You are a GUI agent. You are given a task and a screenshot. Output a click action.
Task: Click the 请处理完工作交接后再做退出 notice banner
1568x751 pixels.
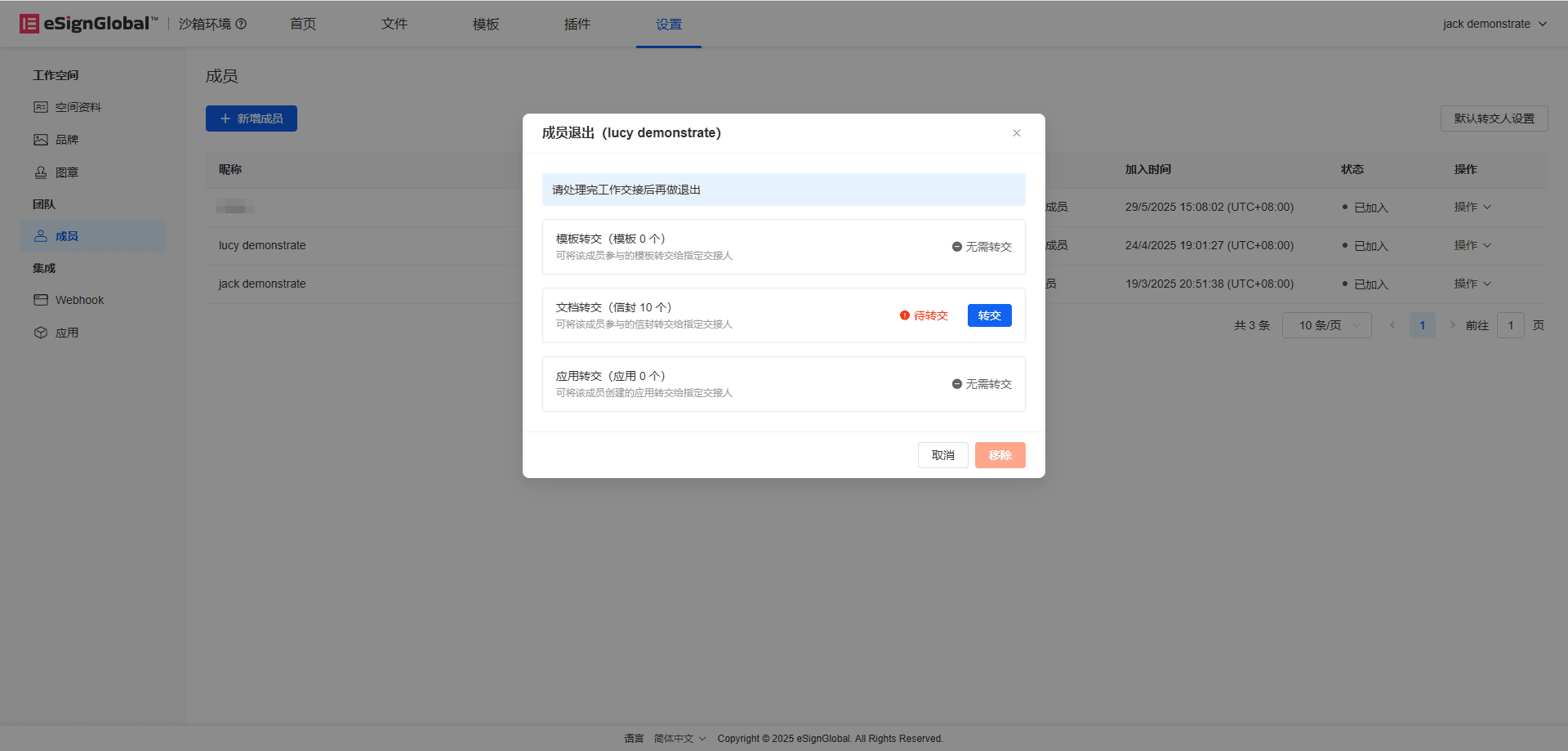[x=784, y=190]
